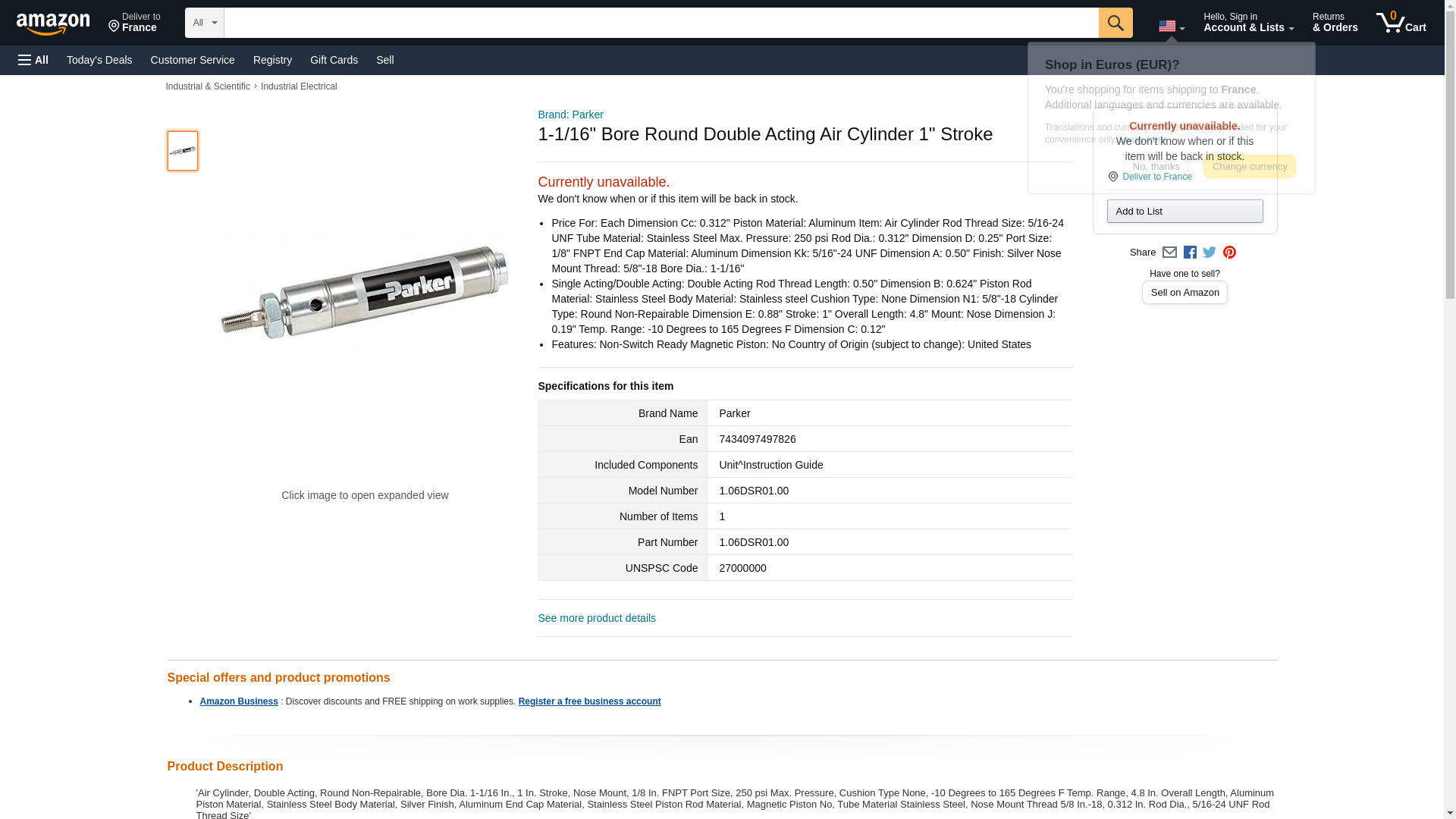Expand the search category All dropdown
The height and width of the screenshot is (819, 1456).
pyautogui.click(x=205, y=23)
